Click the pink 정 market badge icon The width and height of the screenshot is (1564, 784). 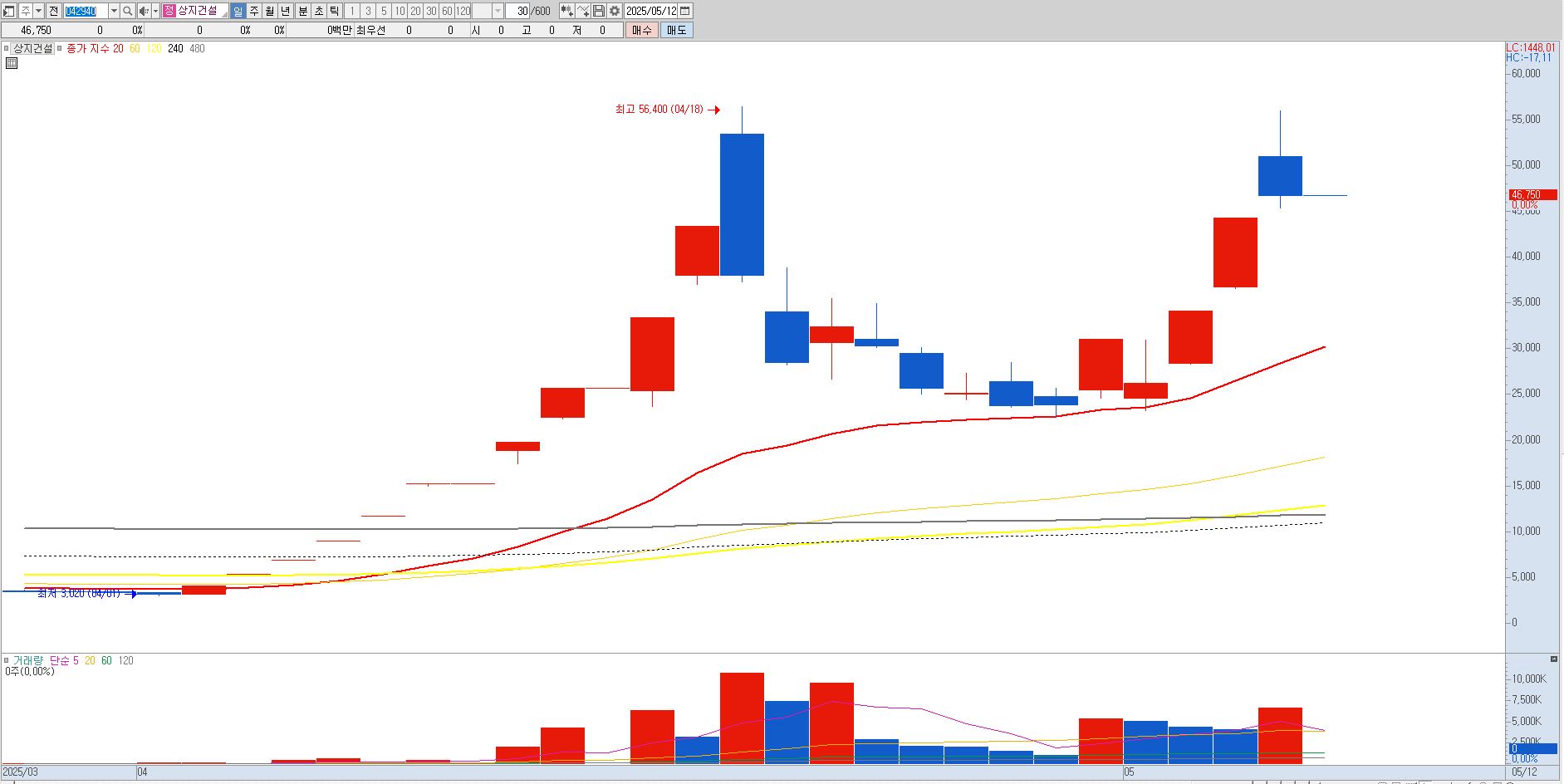[169, 11]
